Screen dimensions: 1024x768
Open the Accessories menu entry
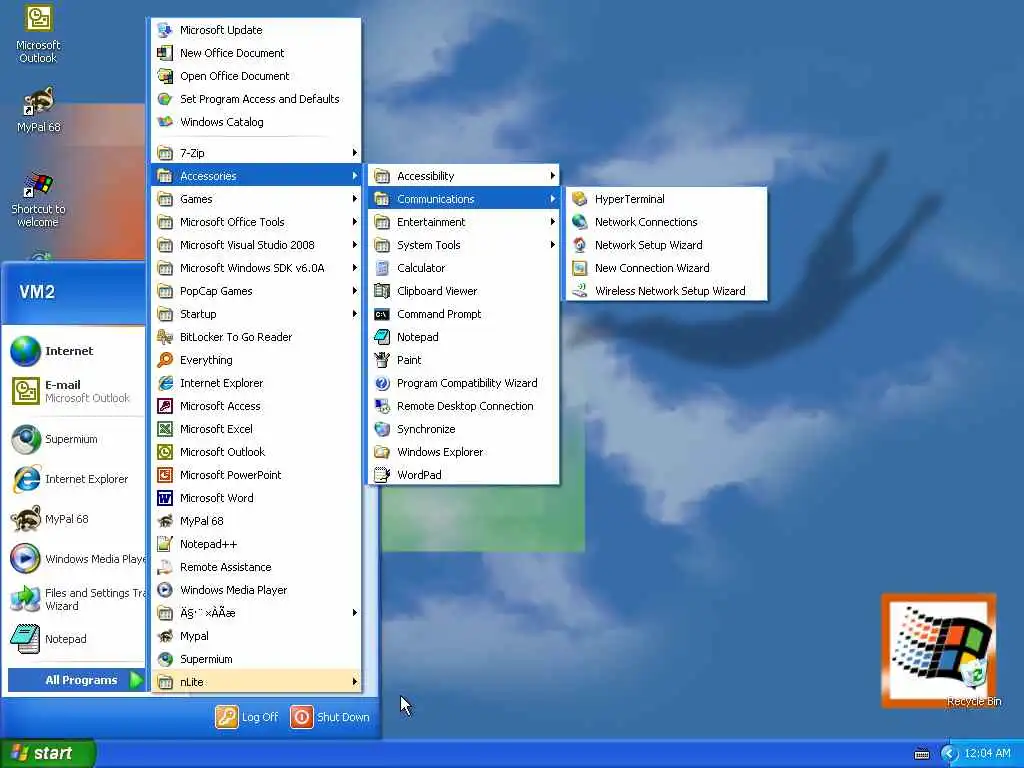(256, 176)
